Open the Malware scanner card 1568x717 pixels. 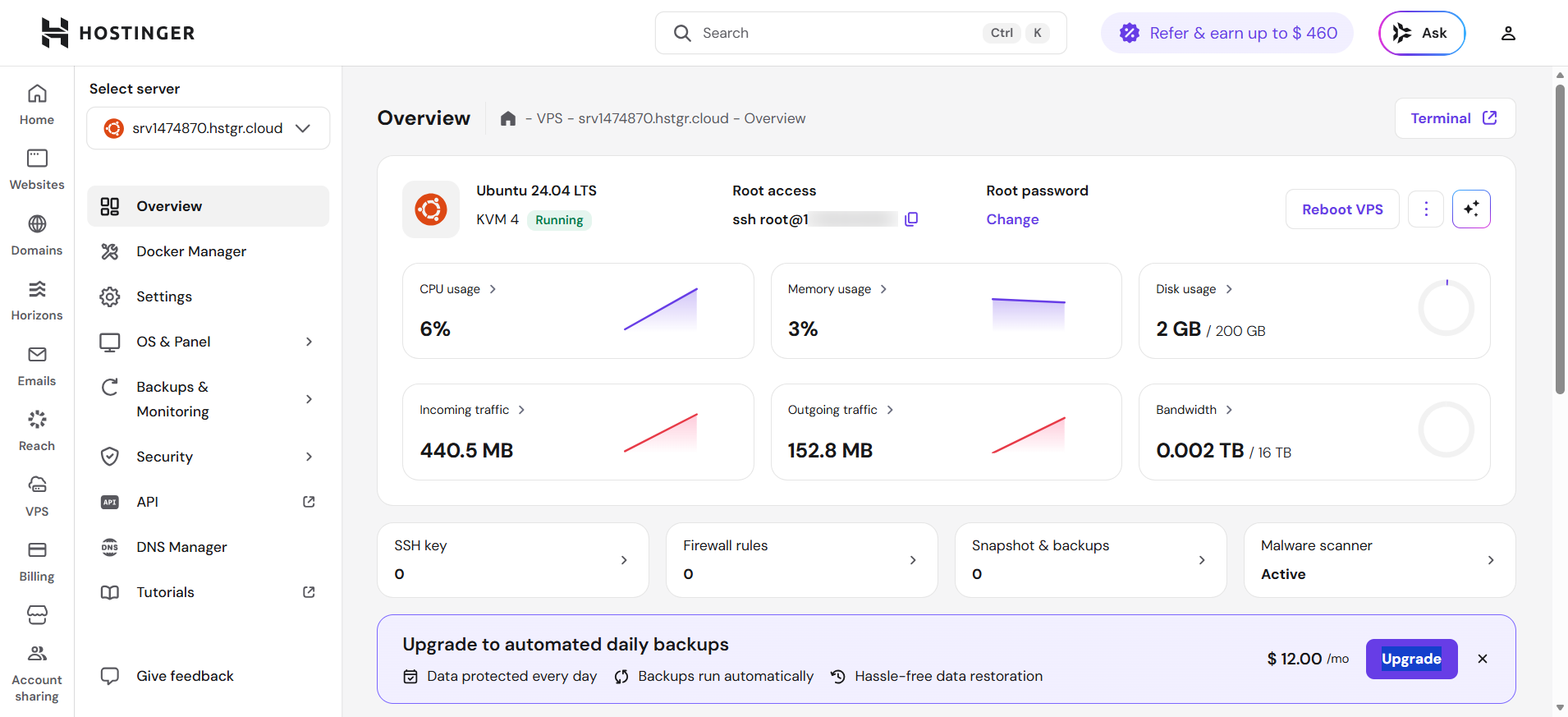coord(1380,560)
